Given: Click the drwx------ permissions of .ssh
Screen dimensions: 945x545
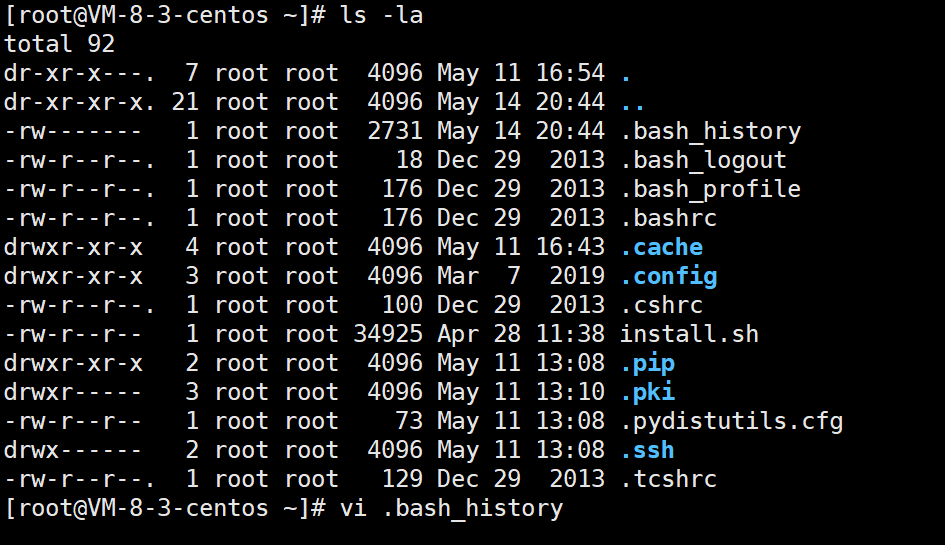Looking at the screenshot, I should 74,450.
